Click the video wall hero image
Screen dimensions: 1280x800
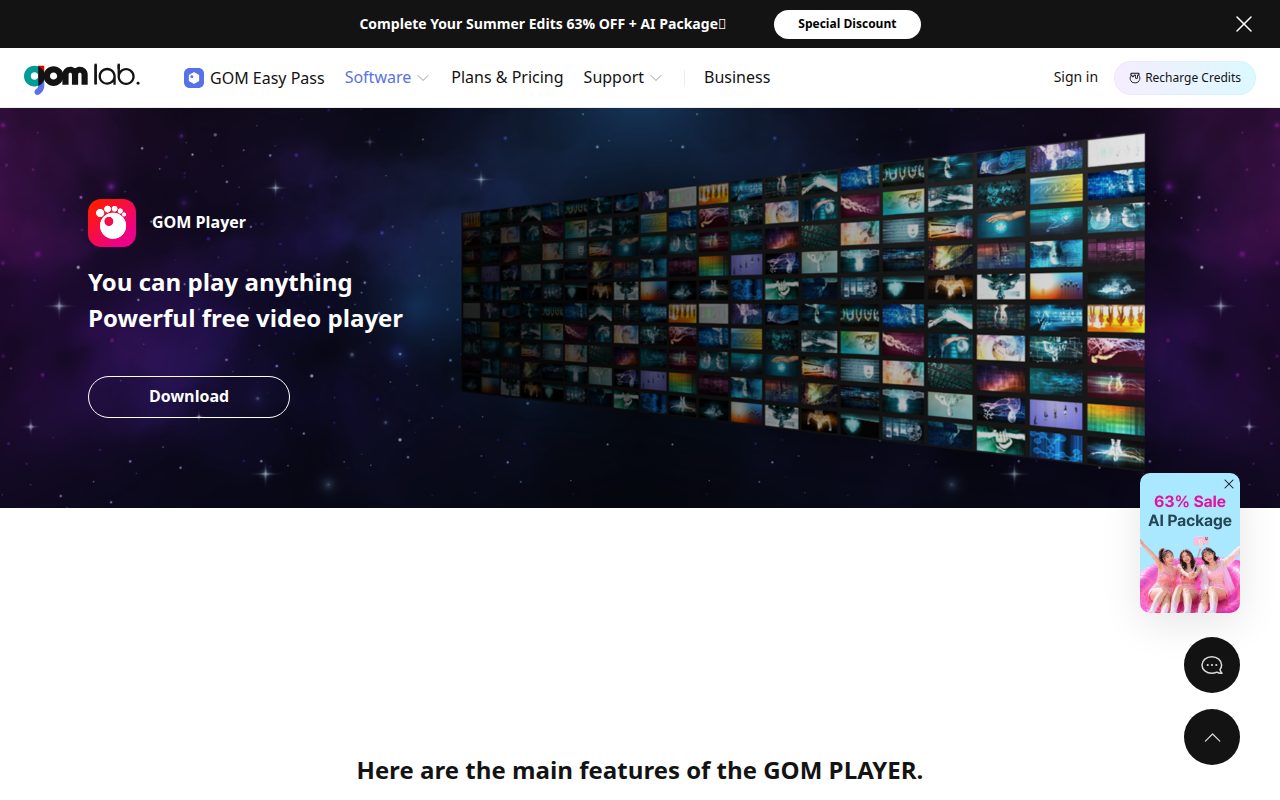803,303
